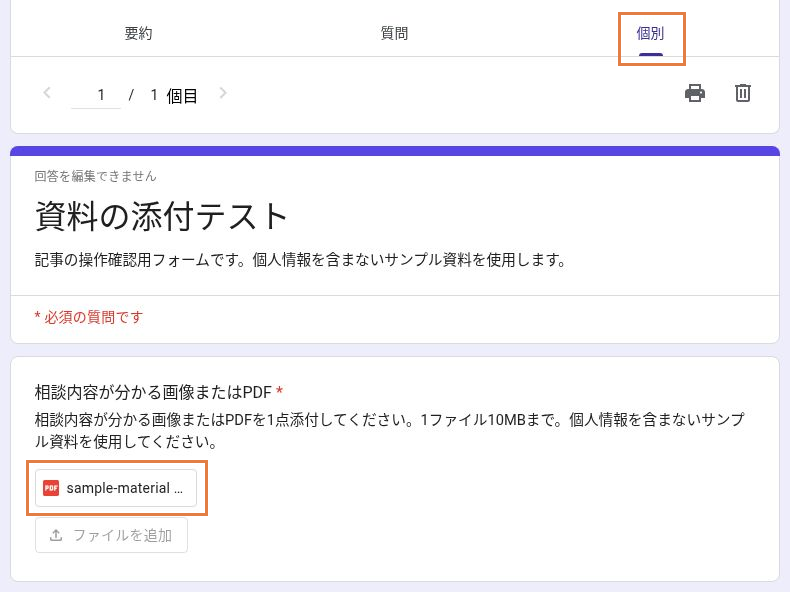Image resolution: width=790 pixels, height=592 pixels.
Task: Click the 資料の添付テスト form title
Action: [x=161, y=216]
